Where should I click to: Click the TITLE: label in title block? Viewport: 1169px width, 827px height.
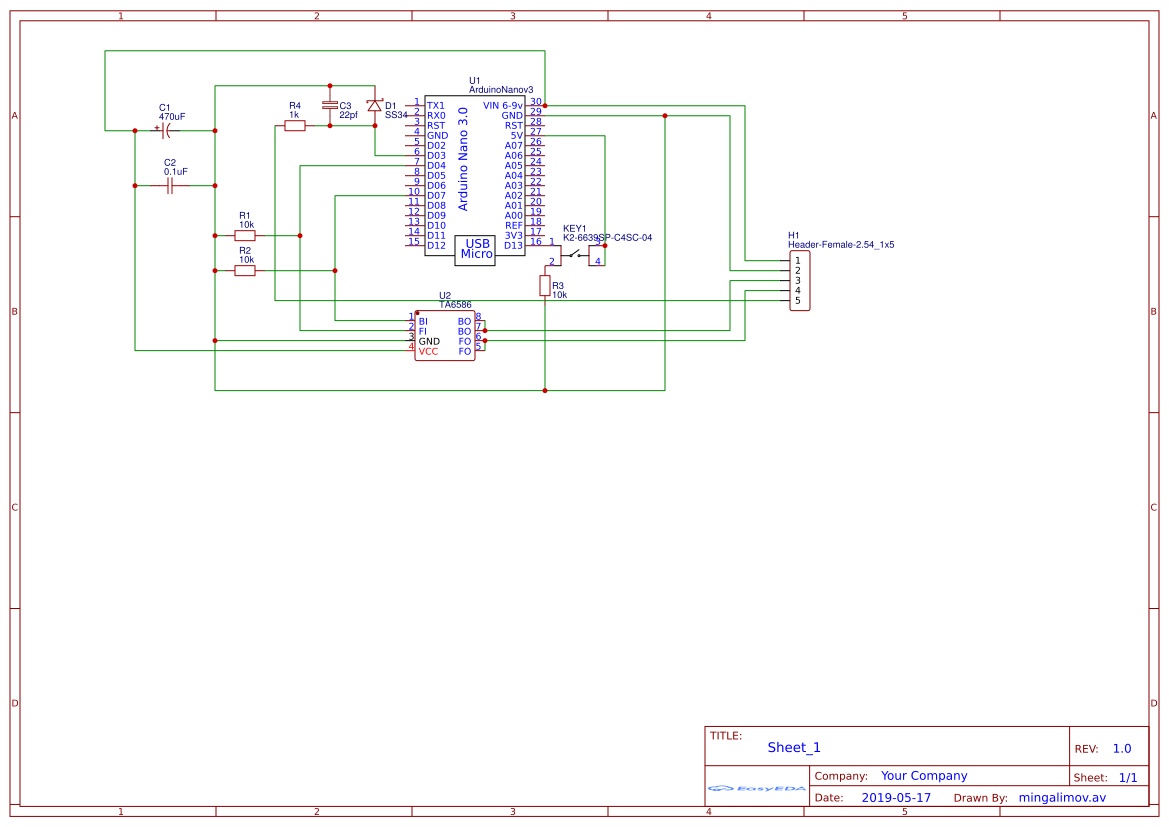725,736
